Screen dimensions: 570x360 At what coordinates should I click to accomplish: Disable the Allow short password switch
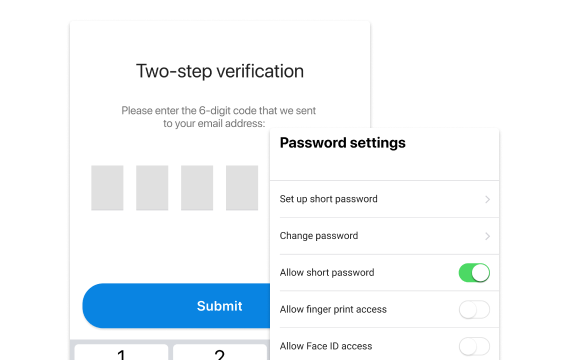[x=474, y=273]
